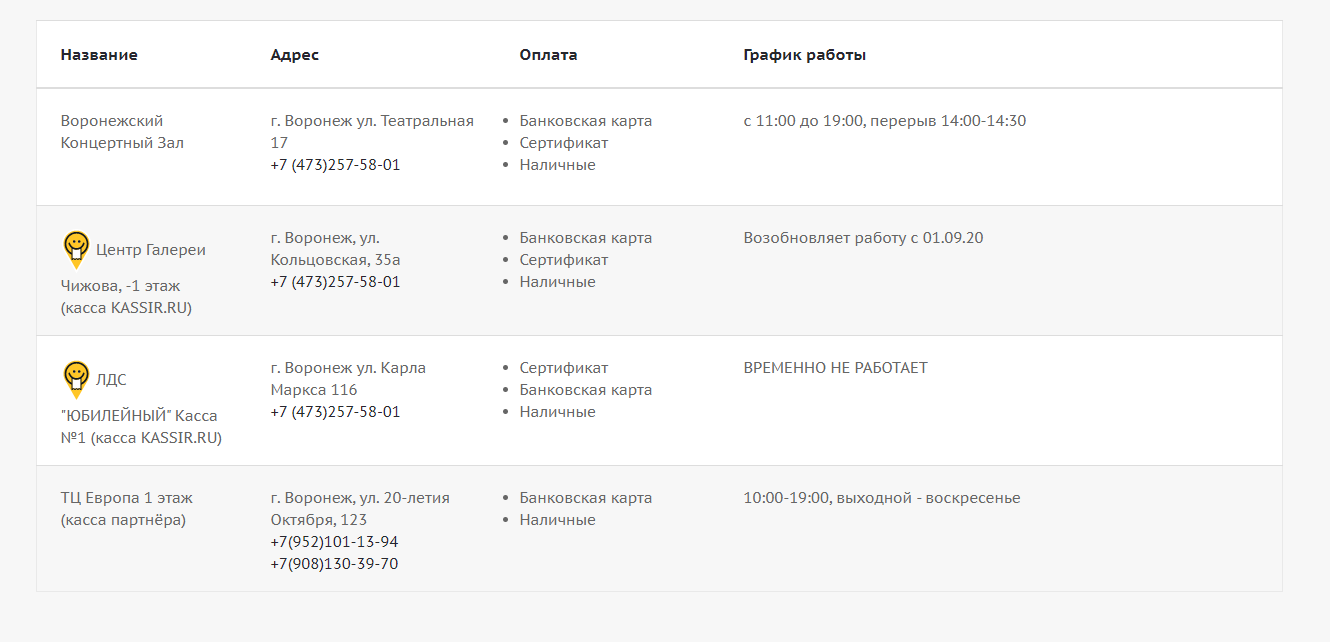The height and width of the screenshot is (642, 1330).
Task: Click the График работы column header
Action: tap(804, 55)
